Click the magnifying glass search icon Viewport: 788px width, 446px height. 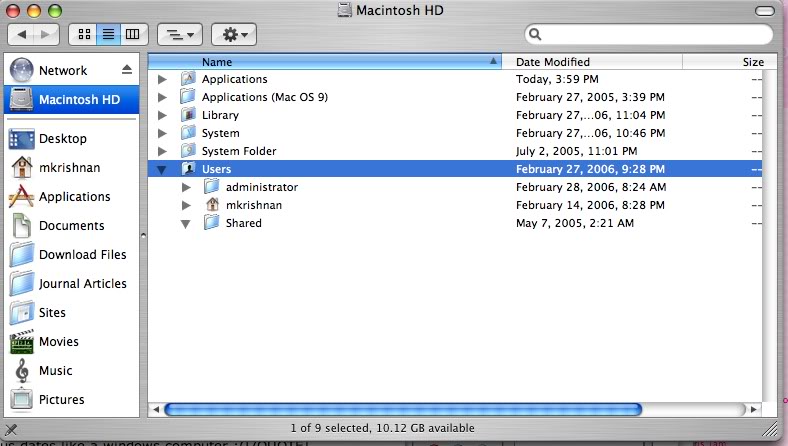[535, 34]
